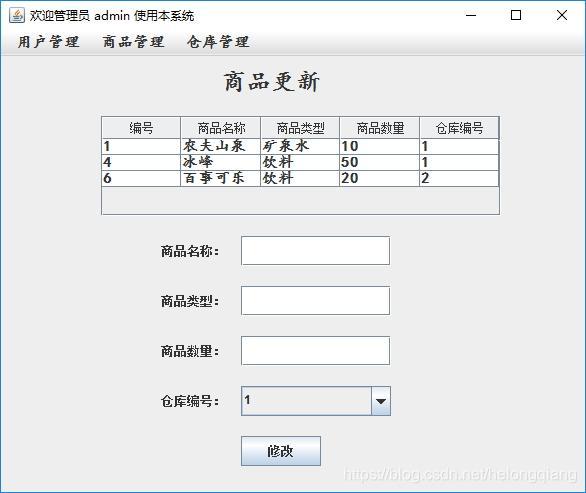Click the 商品类型 column header
This screenshot has height=493, width=586.
(x=300, y=128)
